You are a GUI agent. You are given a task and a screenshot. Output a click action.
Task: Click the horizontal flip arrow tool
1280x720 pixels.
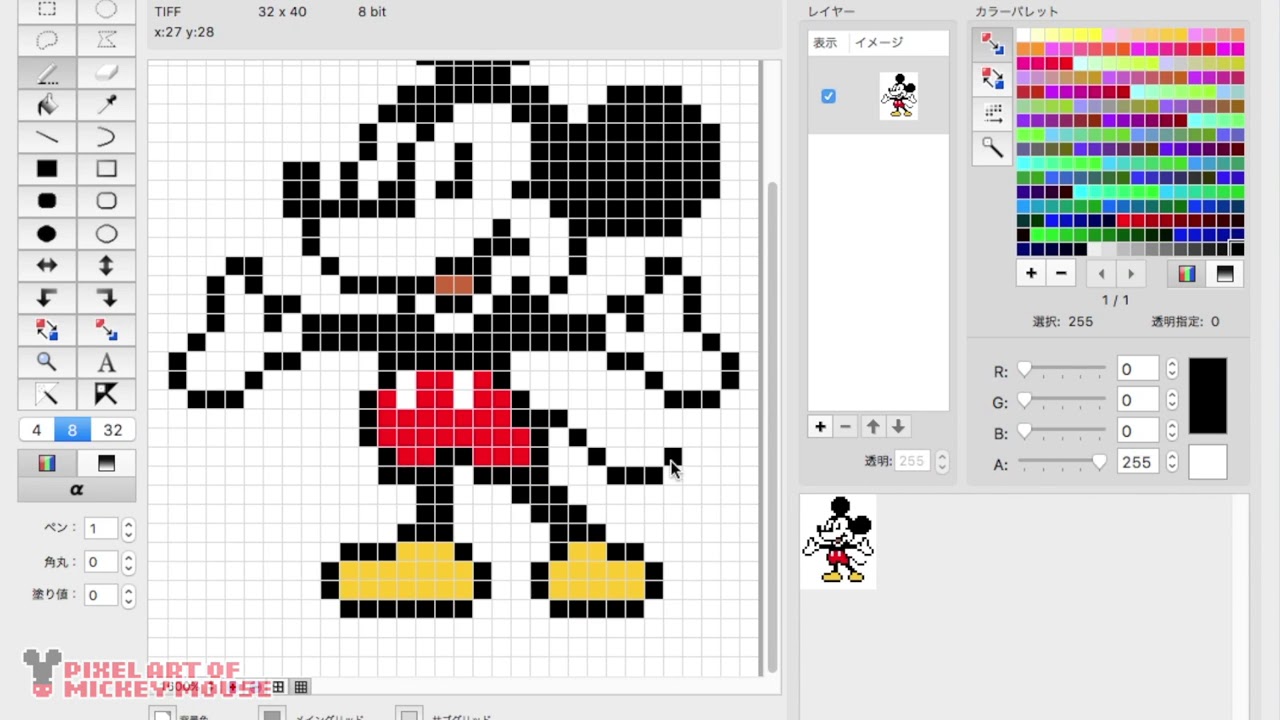click(x=47, y=265)
